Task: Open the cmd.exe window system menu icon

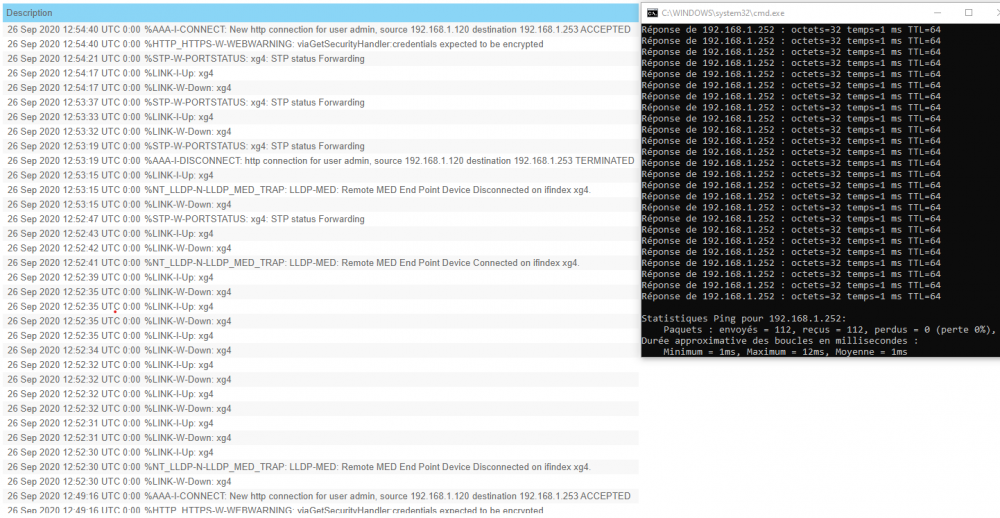Action: pos(652,13)
